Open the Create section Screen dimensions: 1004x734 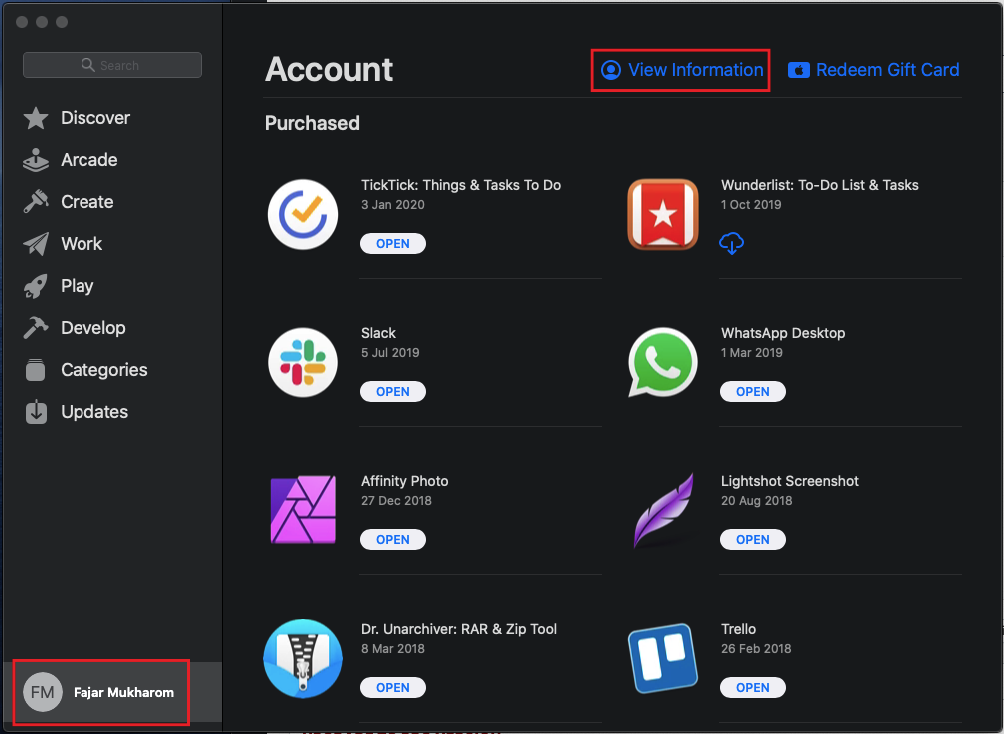coord(87,202)
